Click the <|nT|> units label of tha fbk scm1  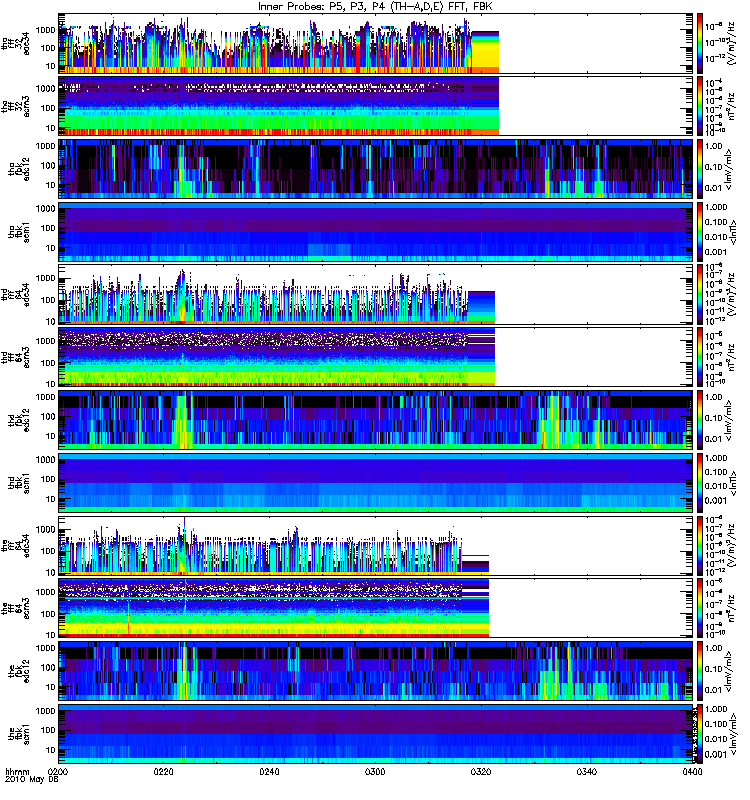pyautogui.click(x=733, y=232)
